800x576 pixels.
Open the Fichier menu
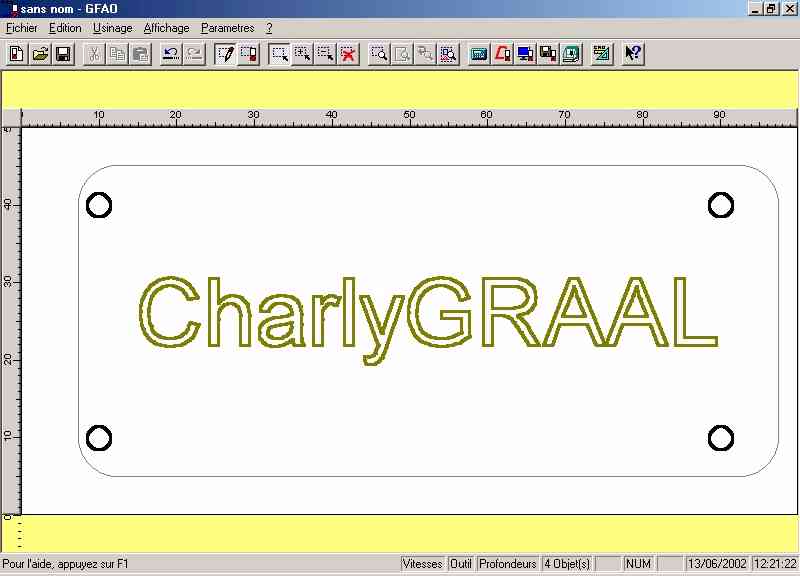22,28
